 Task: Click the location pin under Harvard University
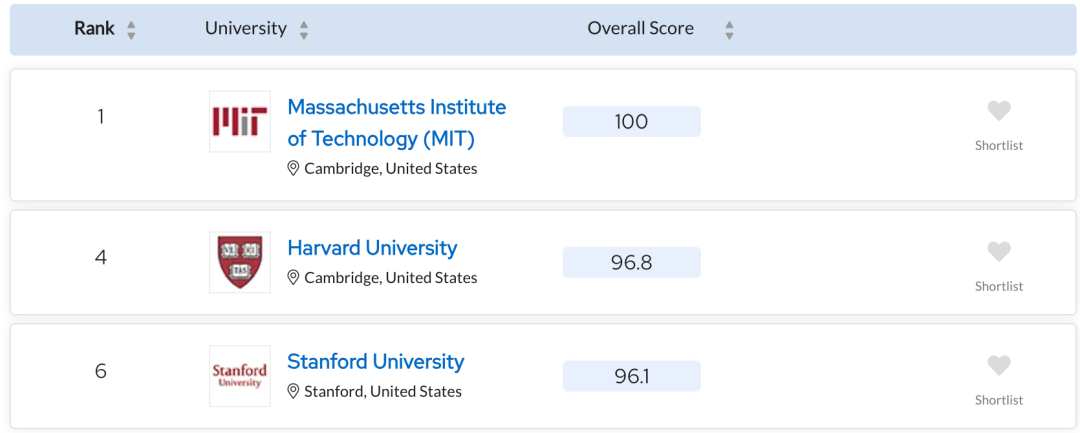[x=293, y=278]
